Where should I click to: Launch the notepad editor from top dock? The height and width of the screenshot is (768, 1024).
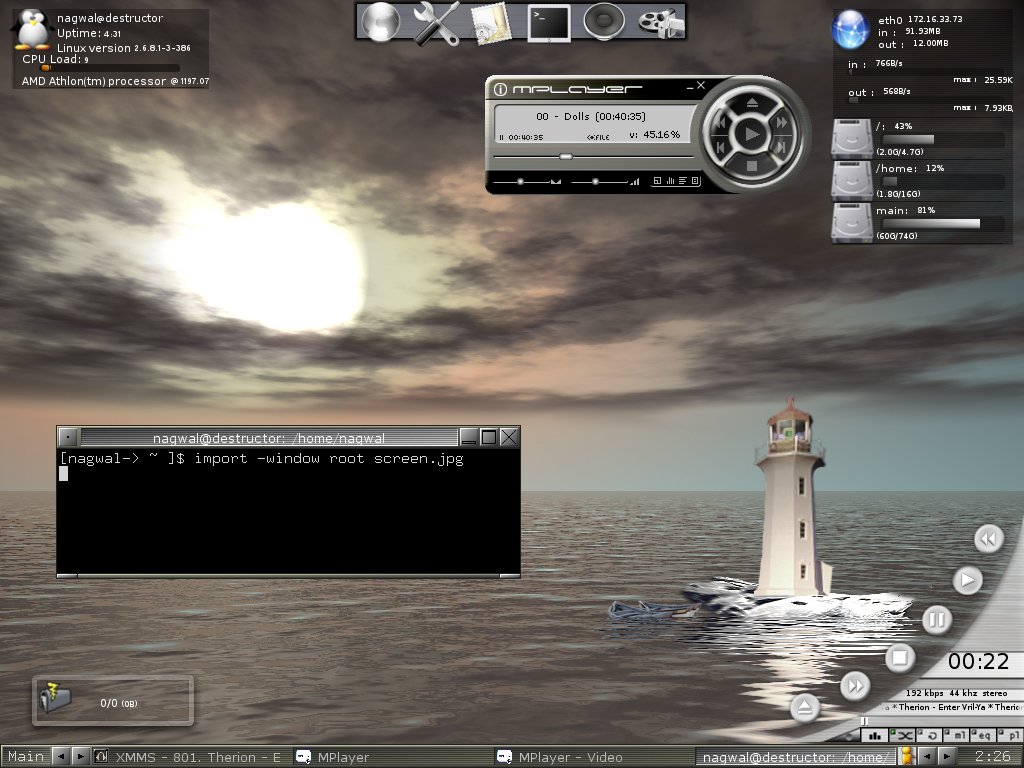coord(491,24)
